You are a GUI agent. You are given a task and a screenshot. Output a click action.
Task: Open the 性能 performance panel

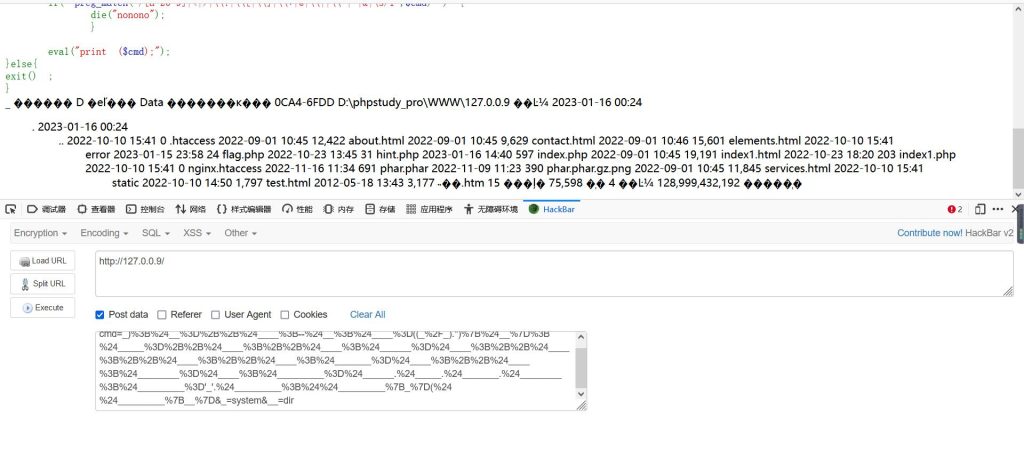pos(297,209)
